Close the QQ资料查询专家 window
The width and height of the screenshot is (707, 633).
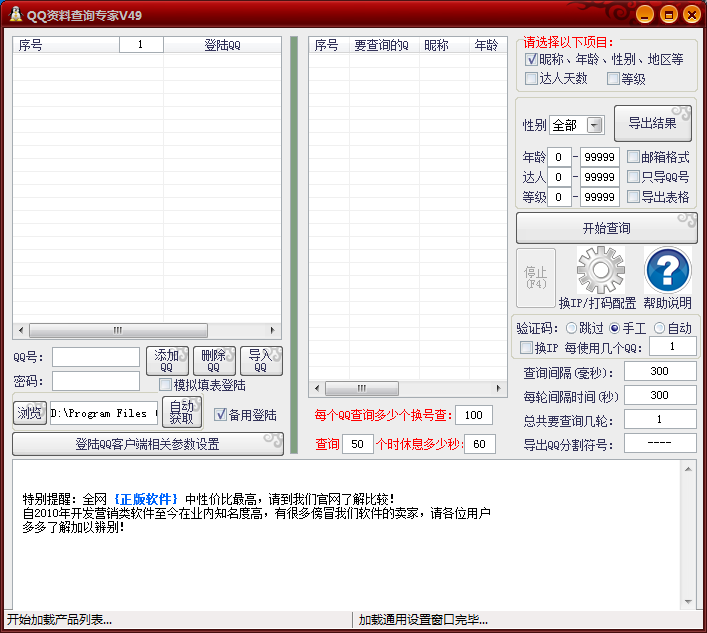pyautogui.click(x=692, y=15)
